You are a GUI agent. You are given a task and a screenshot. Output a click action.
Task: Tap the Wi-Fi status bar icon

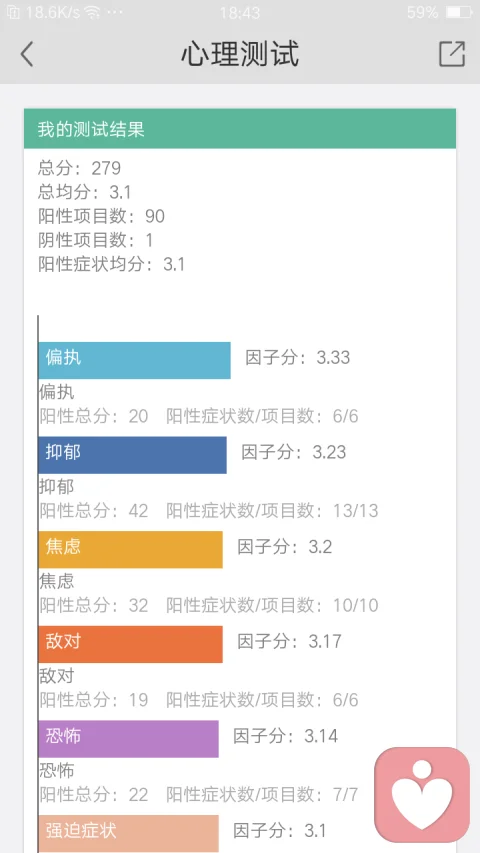tap(93, 13)
